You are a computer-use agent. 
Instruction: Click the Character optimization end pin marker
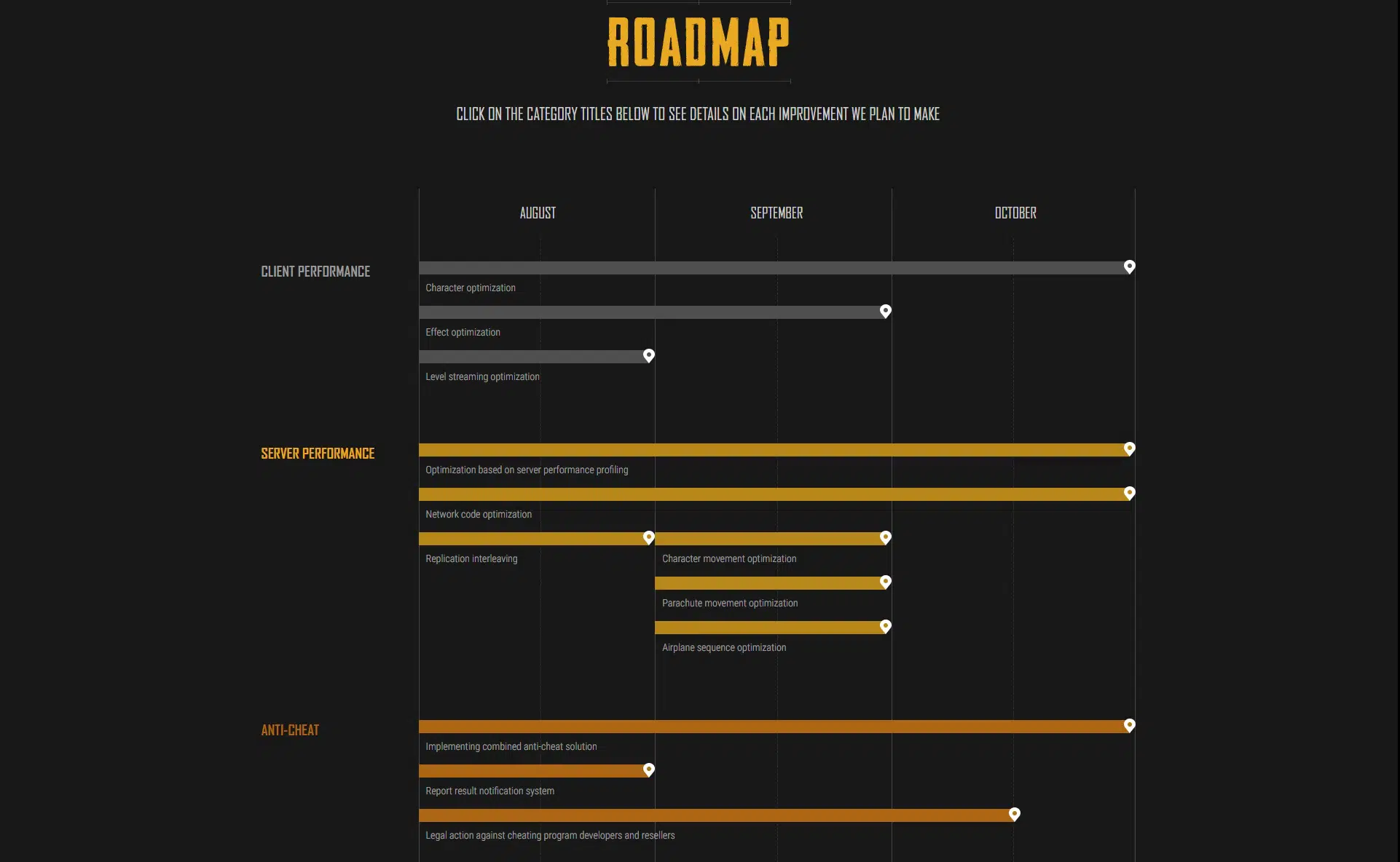[x=1129, y=266]
